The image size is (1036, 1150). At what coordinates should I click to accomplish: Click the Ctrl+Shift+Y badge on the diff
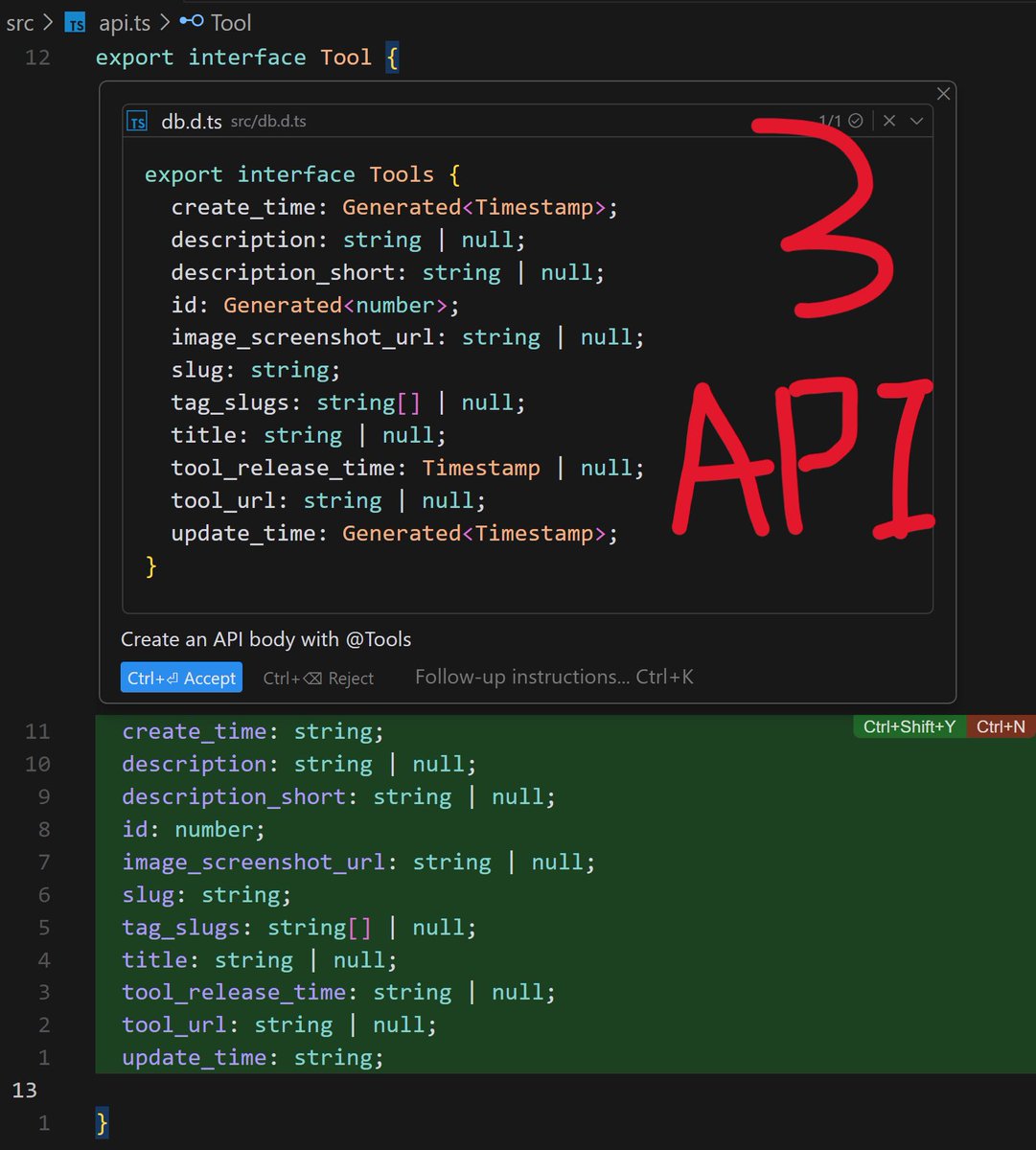[x=909, y=727]
